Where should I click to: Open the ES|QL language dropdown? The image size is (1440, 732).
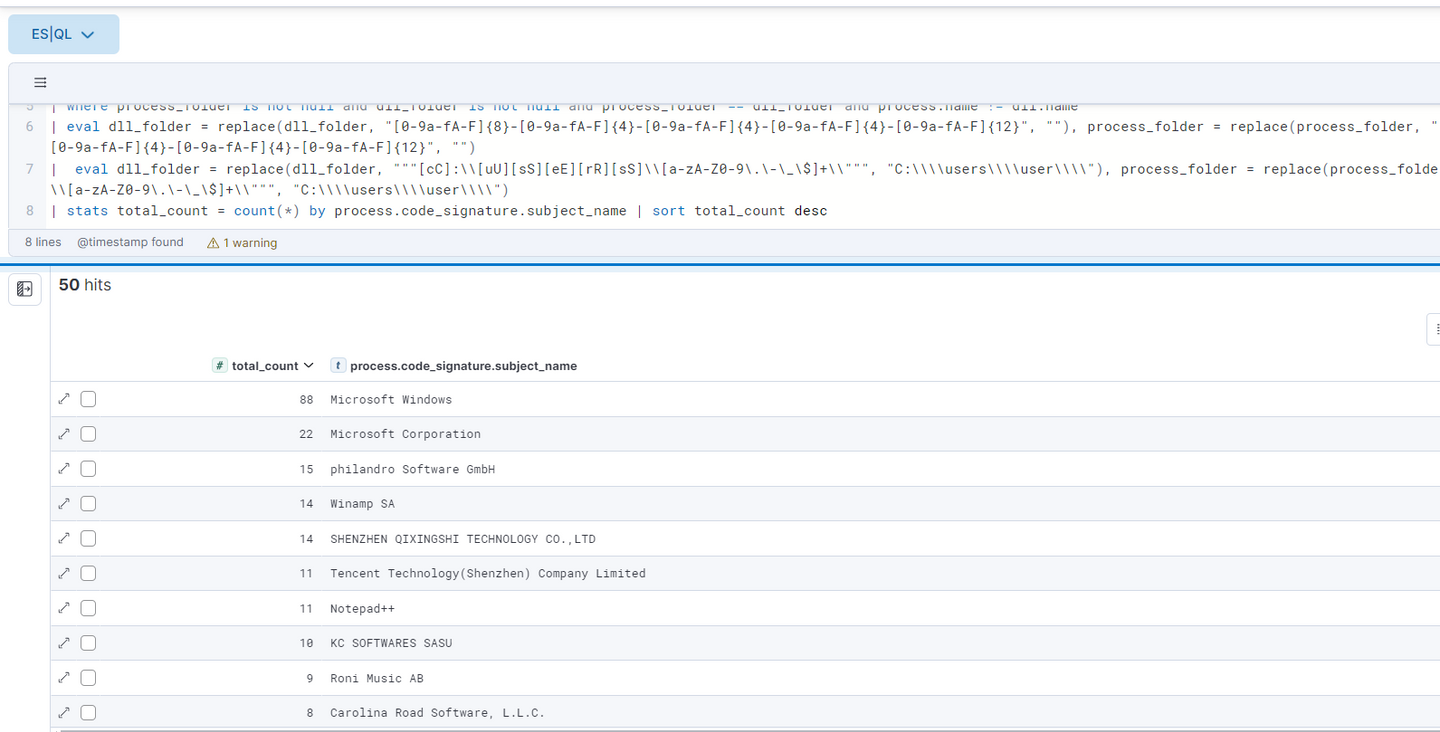coord(63,34)
